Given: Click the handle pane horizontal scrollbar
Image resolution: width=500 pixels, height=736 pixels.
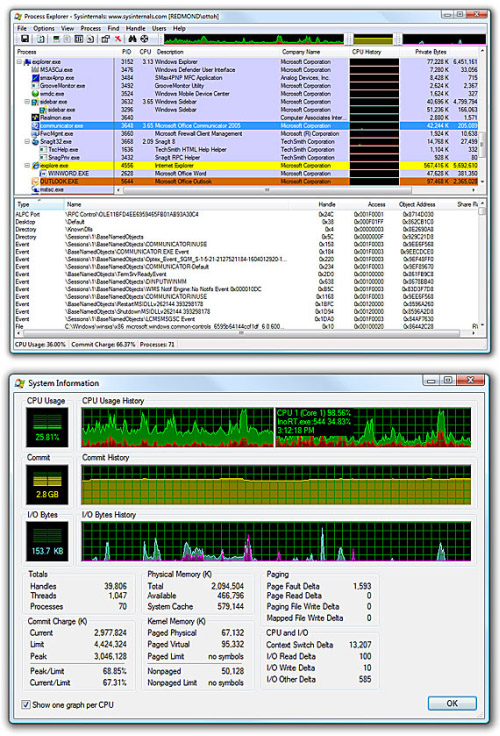Looking at the screenshot, I should click(241, 333).
